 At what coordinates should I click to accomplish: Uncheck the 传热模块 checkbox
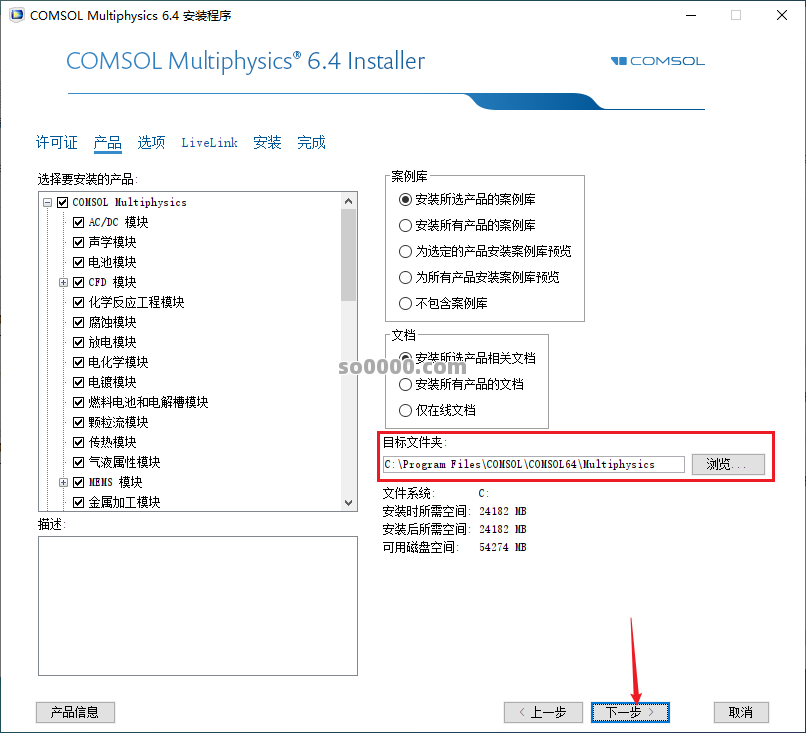[78, 442]
